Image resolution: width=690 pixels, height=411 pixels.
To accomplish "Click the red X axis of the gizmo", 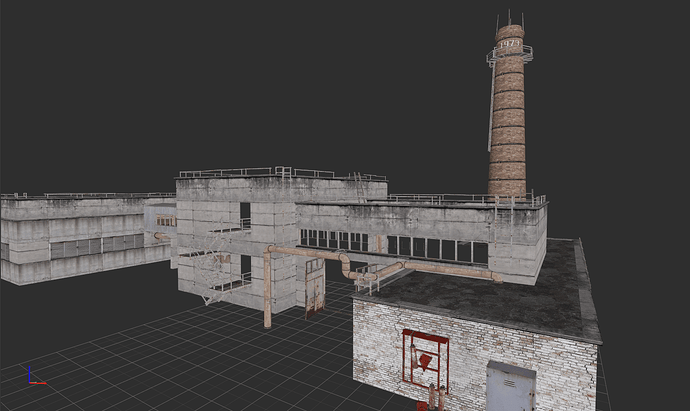I will (x=37, y=381).
